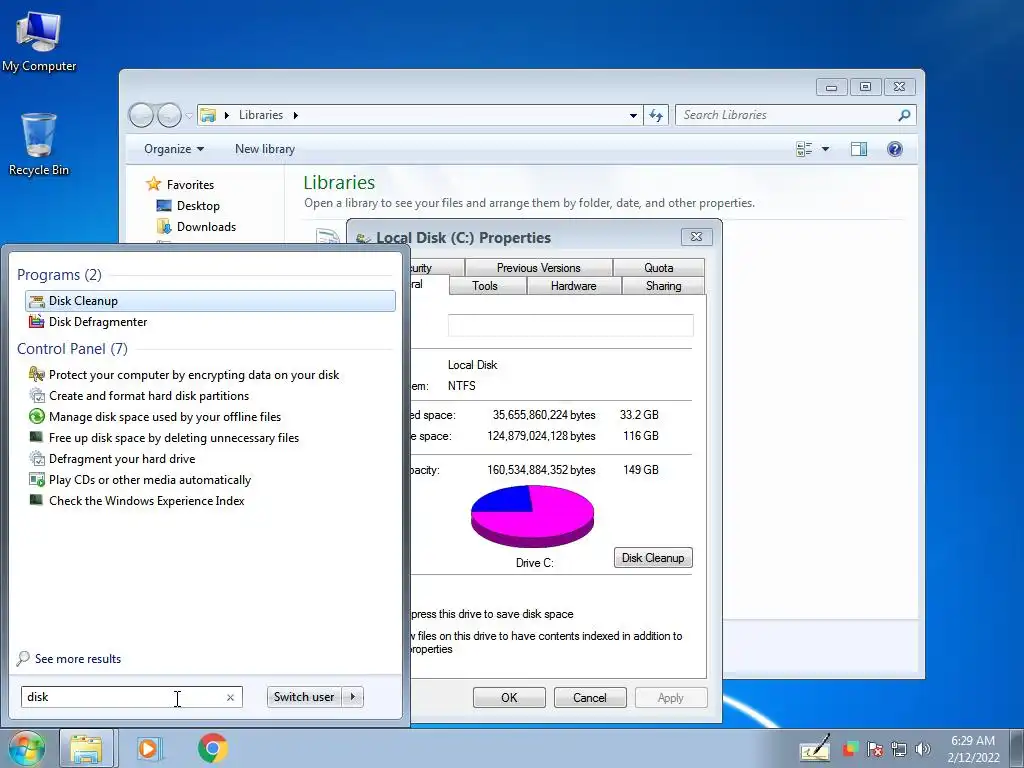
Task: Click the Back button in Explorer
Action: (141, 116)
